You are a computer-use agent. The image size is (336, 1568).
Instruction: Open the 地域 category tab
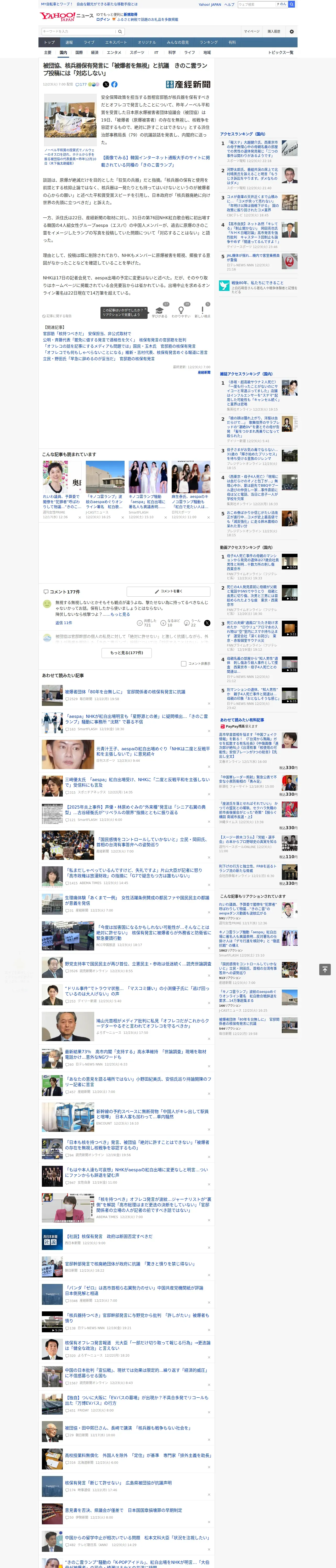coord(207,52)
